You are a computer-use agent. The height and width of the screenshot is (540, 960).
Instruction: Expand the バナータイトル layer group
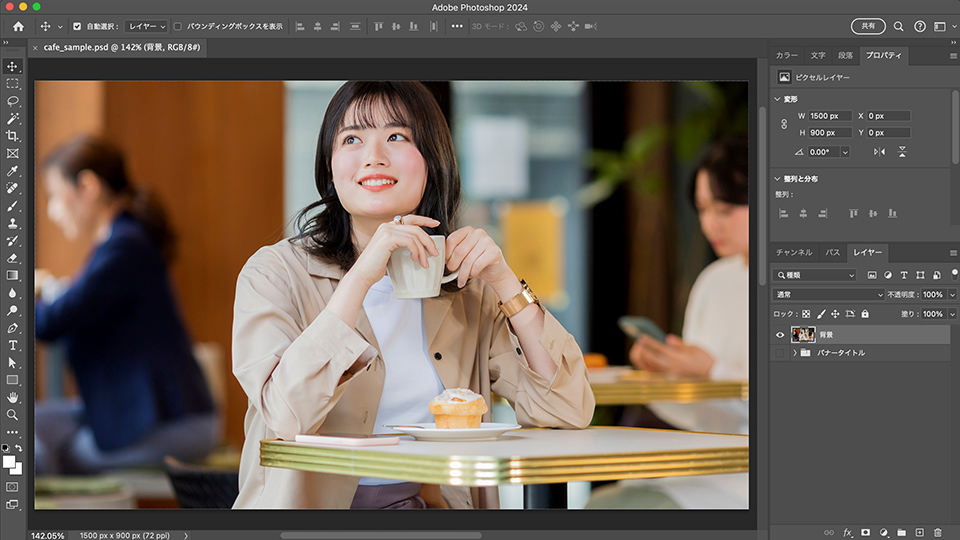coord(795,353)
